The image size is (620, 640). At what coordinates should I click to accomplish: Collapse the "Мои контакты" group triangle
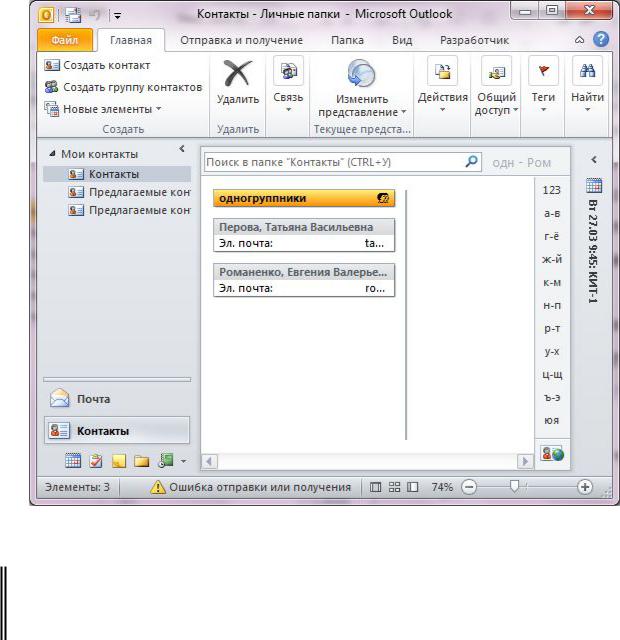(x=52, y=154)
